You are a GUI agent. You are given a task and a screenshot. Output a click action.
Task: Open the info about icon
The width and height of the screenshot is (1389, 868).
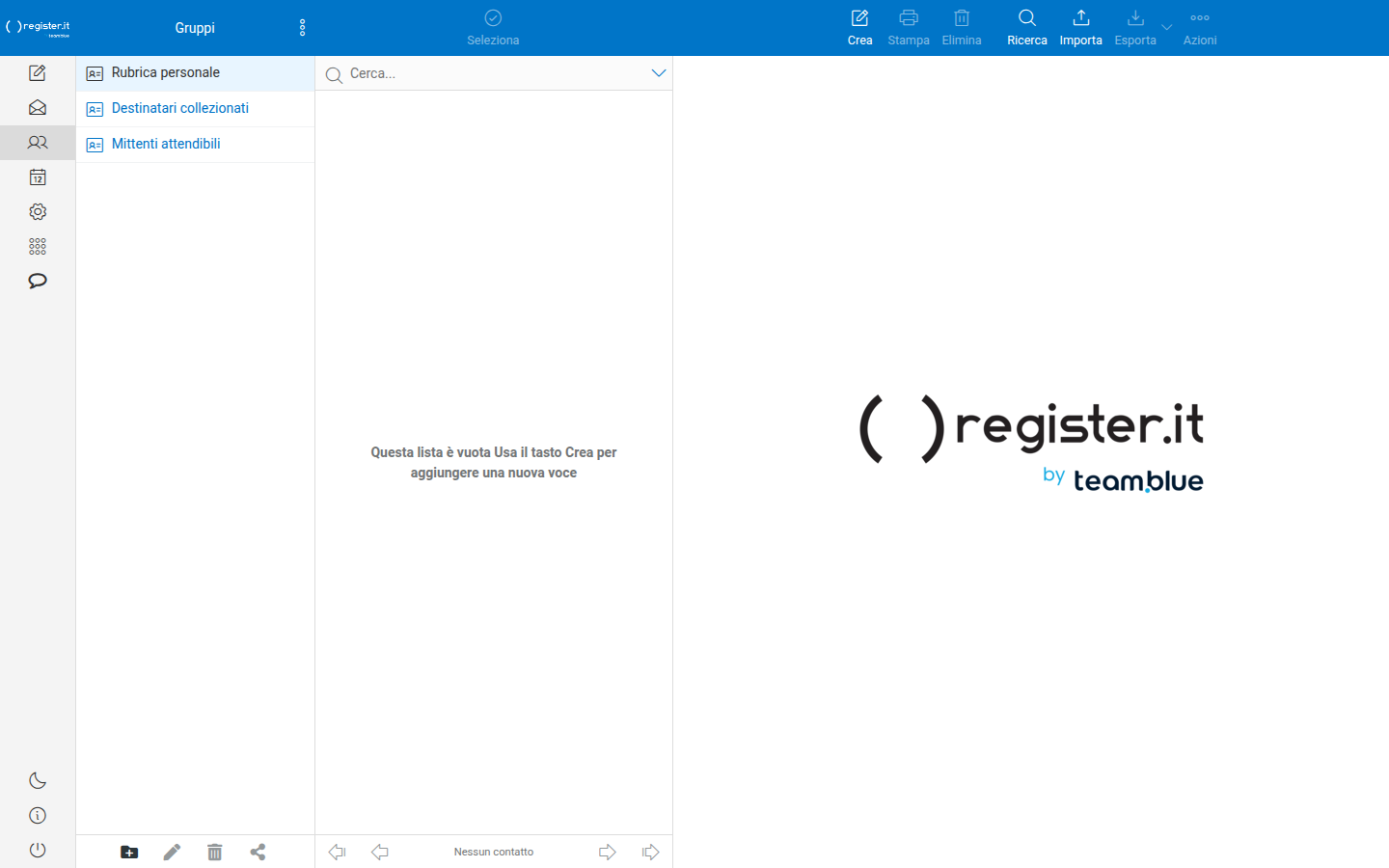(38, 816)
